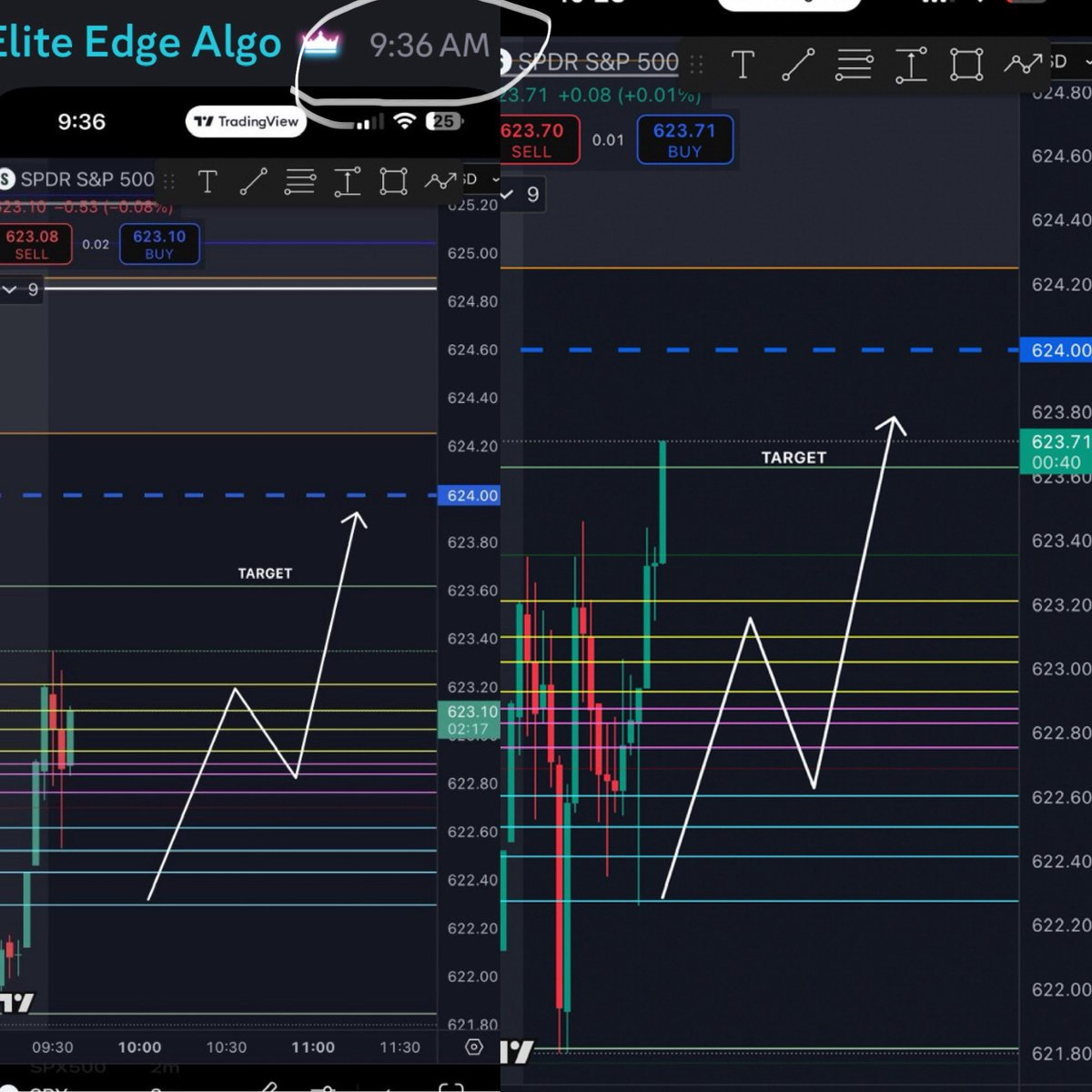This screenshot has width=1092, height=1092.
Task: Tap the battery indicator showing 25
Action: click(x=444, y=121)
